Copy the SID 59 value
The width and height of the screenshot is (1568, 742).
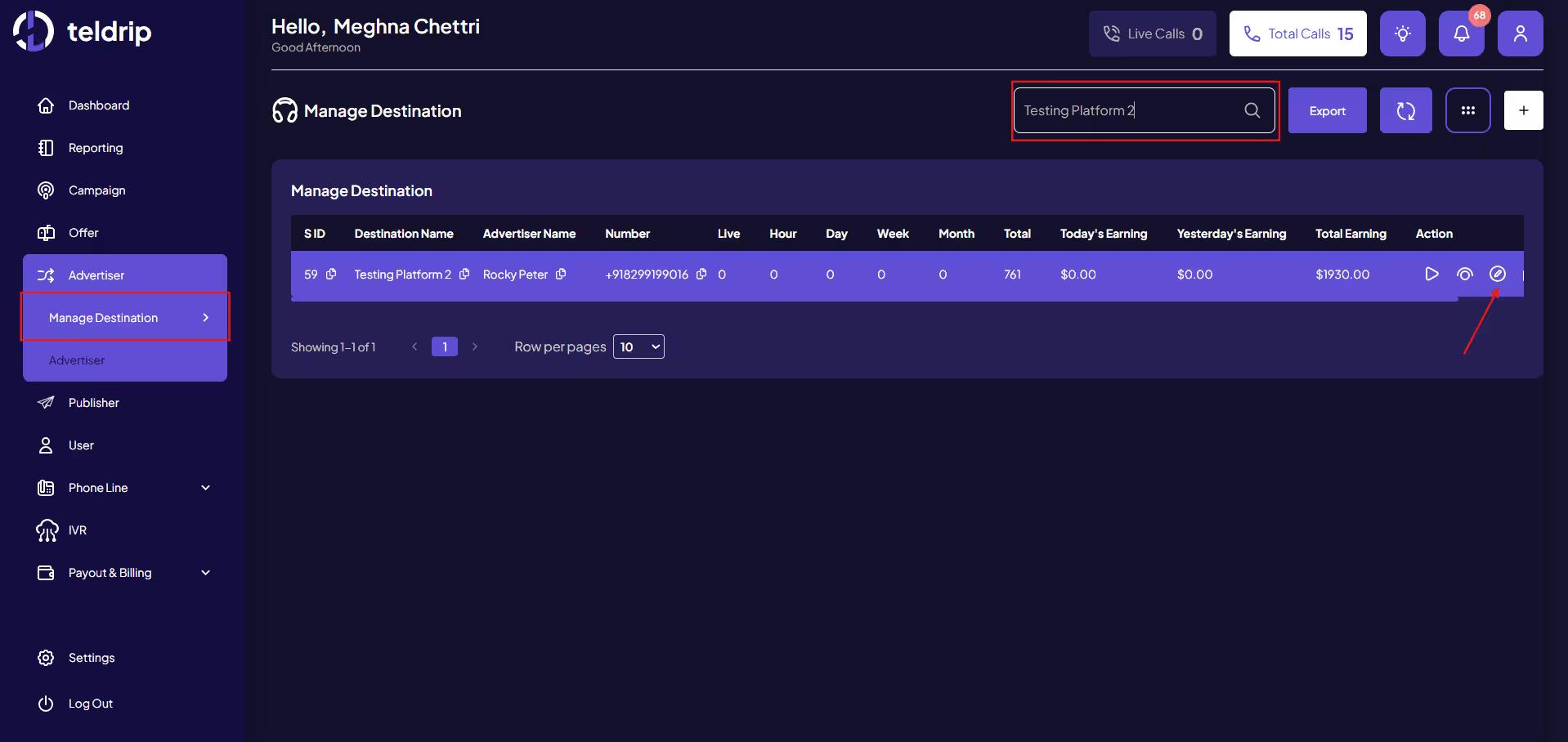(331, 274)
